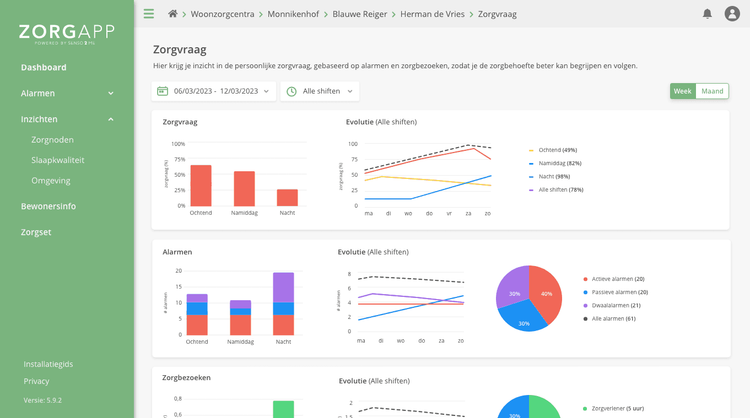Open the Installatiegids link
Image resolution: width=750 pixels, height=418 pixels.
point(48,364)
